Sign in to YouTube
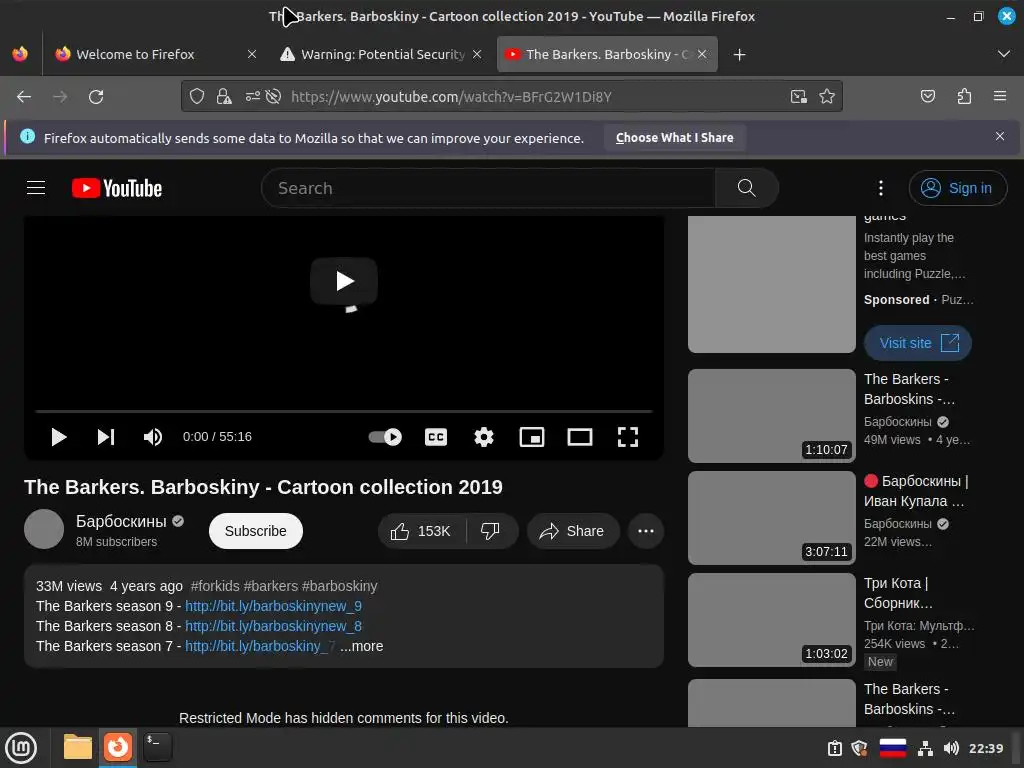 pos(957,188)
